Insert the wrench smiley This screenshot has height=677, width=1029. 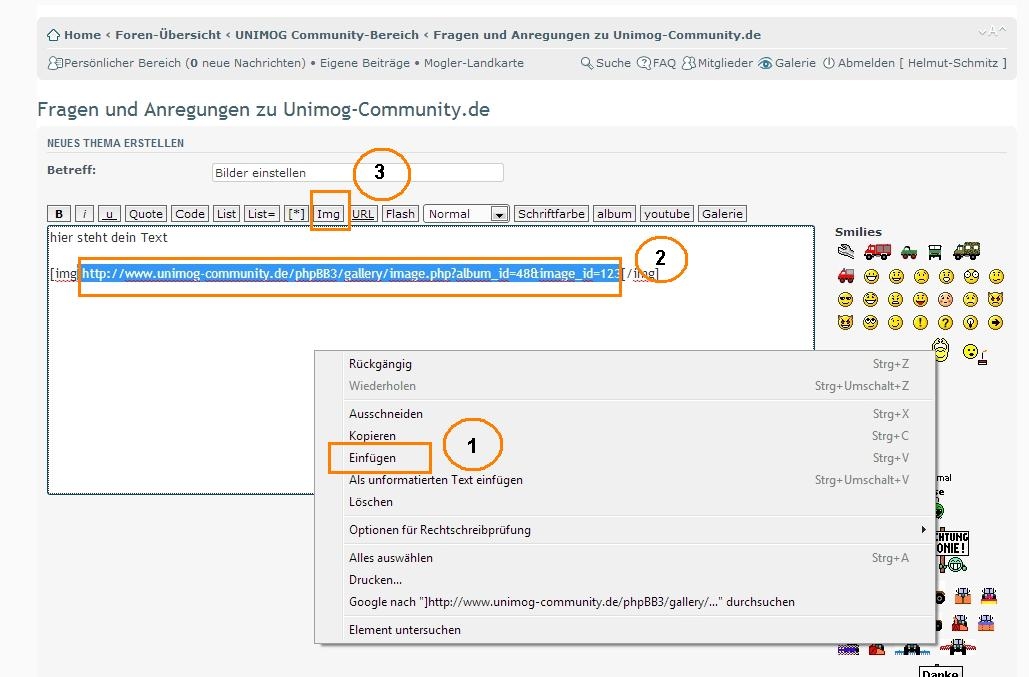click(846, 252)
